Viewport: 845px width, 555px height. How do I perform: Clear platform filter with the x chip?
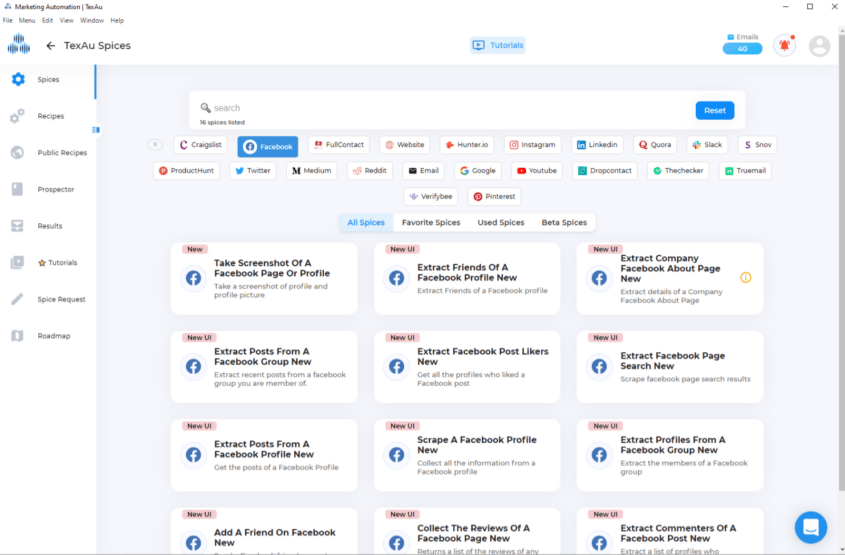point(155,144)
